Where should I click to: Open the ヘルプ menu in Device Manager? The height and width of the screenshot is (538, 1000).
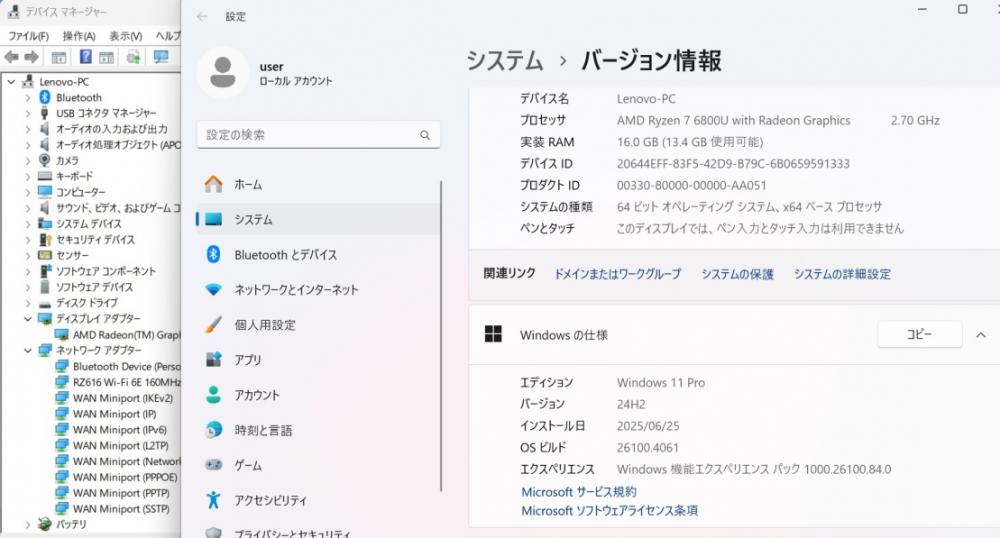(x=168, y=36)
